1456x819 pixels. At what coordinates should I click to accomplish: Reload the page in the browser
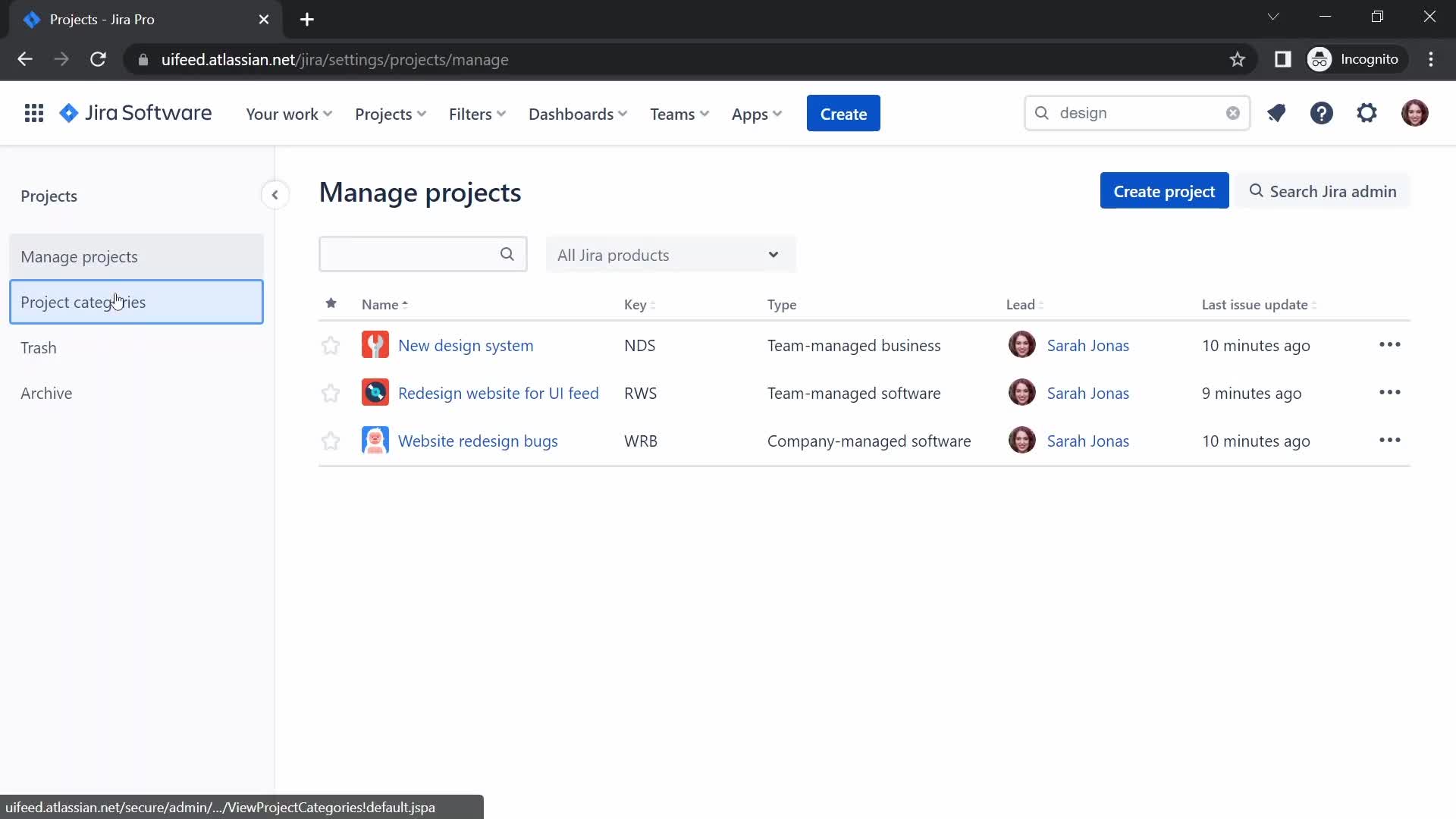[98, 59]
